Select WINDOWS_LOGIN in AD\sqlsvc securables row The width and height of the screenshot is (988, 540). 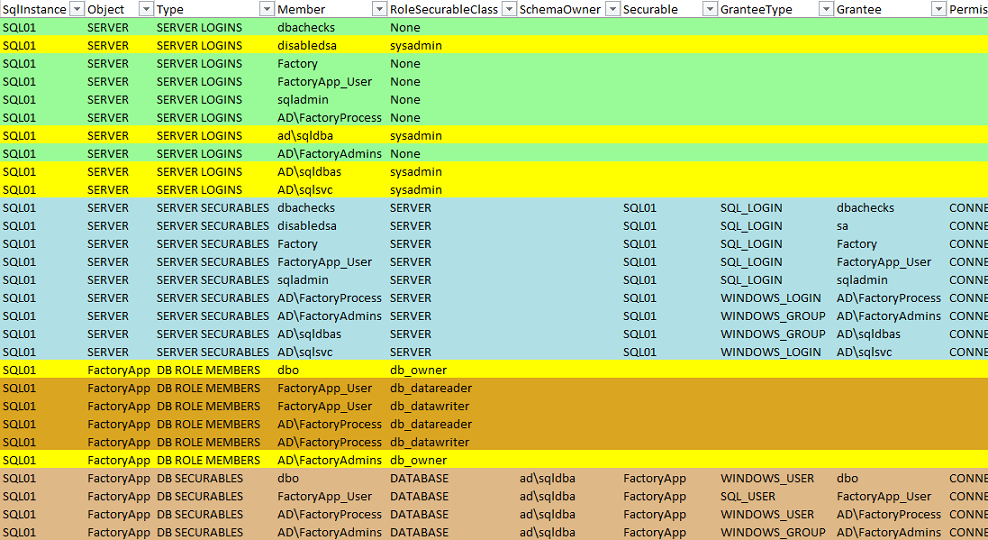point(771,352)
